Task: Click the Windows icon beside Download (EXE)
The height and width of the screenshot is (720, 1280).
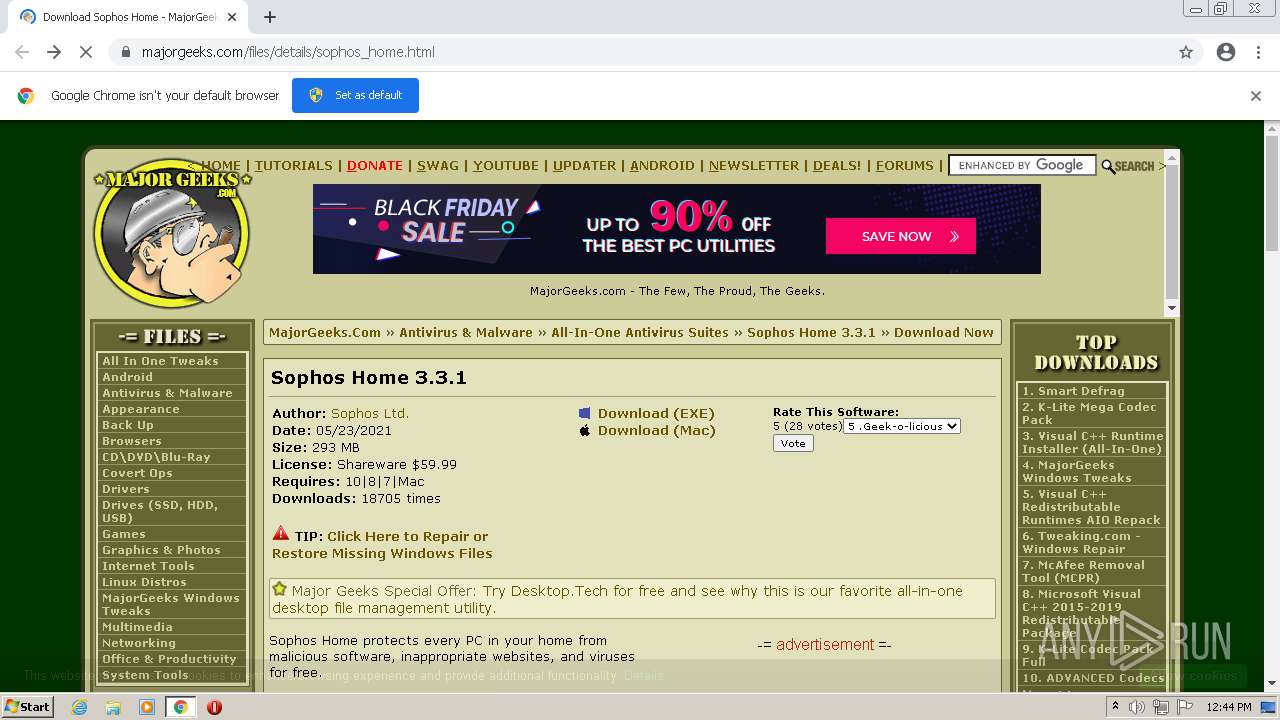Action: (x=585, y=414)
